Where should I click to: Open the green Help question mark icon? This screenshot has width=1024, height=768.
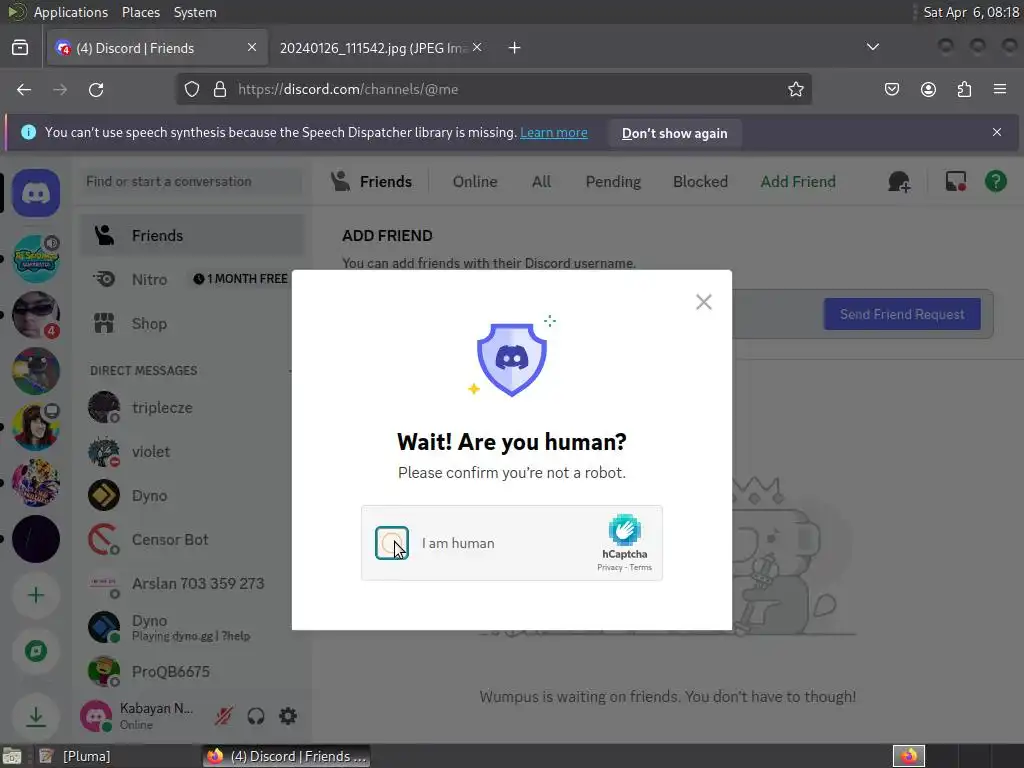pyautogui.click(x=996, y=182)
